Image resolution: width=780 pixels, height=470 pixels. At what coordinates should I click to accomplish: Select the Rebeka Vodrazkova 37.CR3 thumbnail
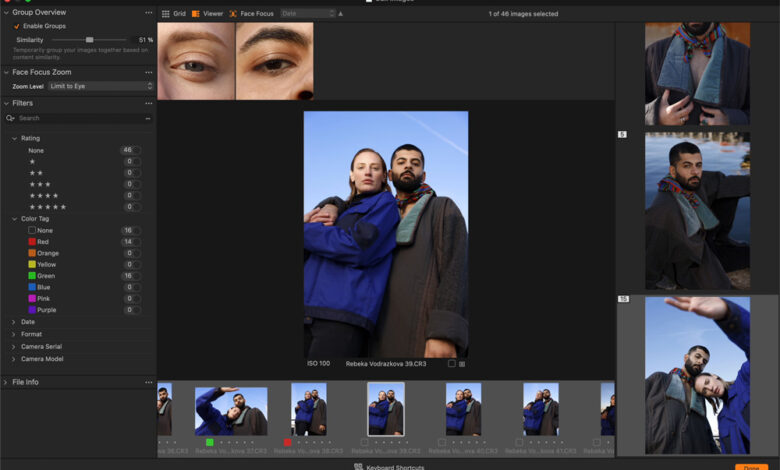231,411
